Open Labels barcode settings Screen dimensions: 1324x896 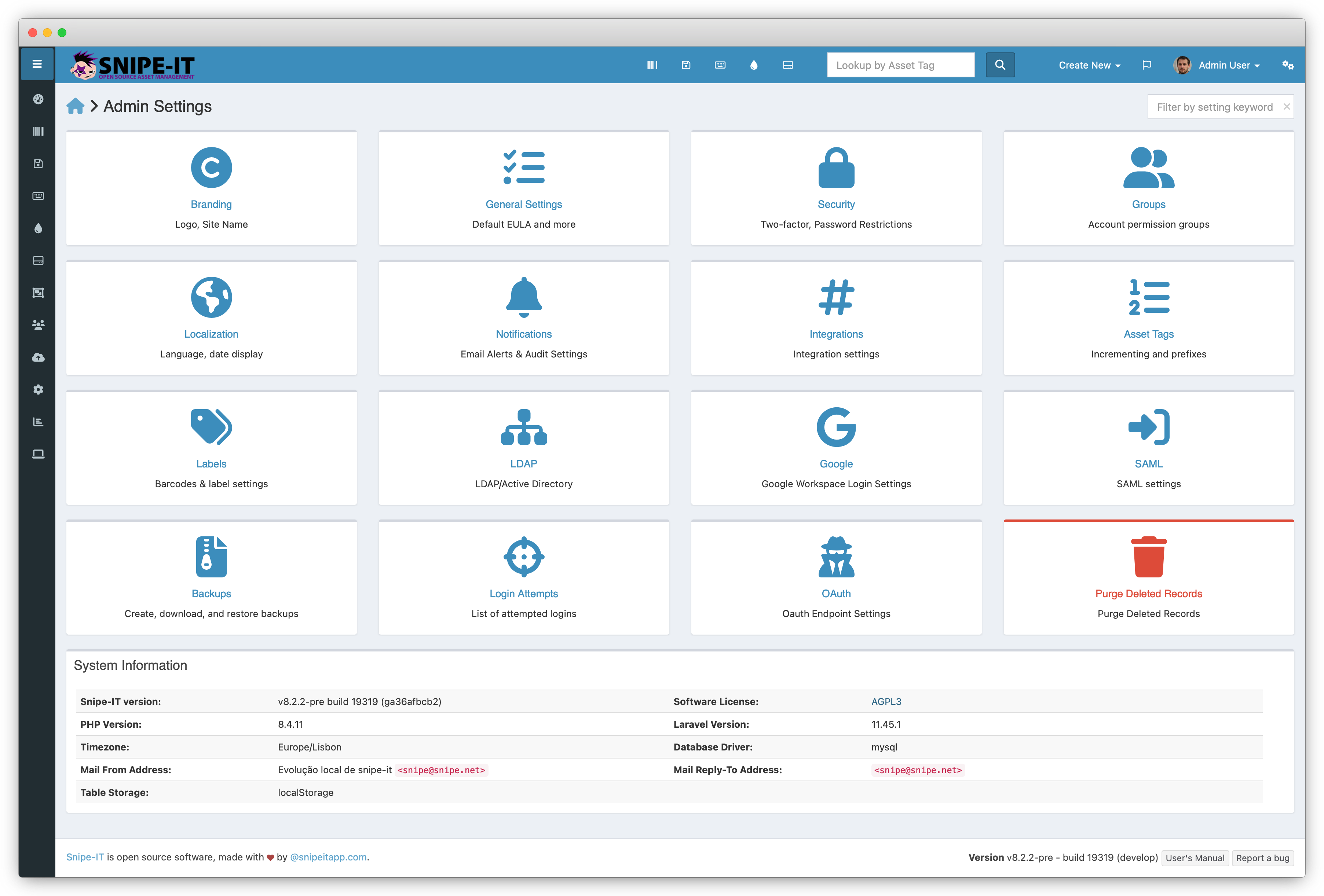point(211,448)
